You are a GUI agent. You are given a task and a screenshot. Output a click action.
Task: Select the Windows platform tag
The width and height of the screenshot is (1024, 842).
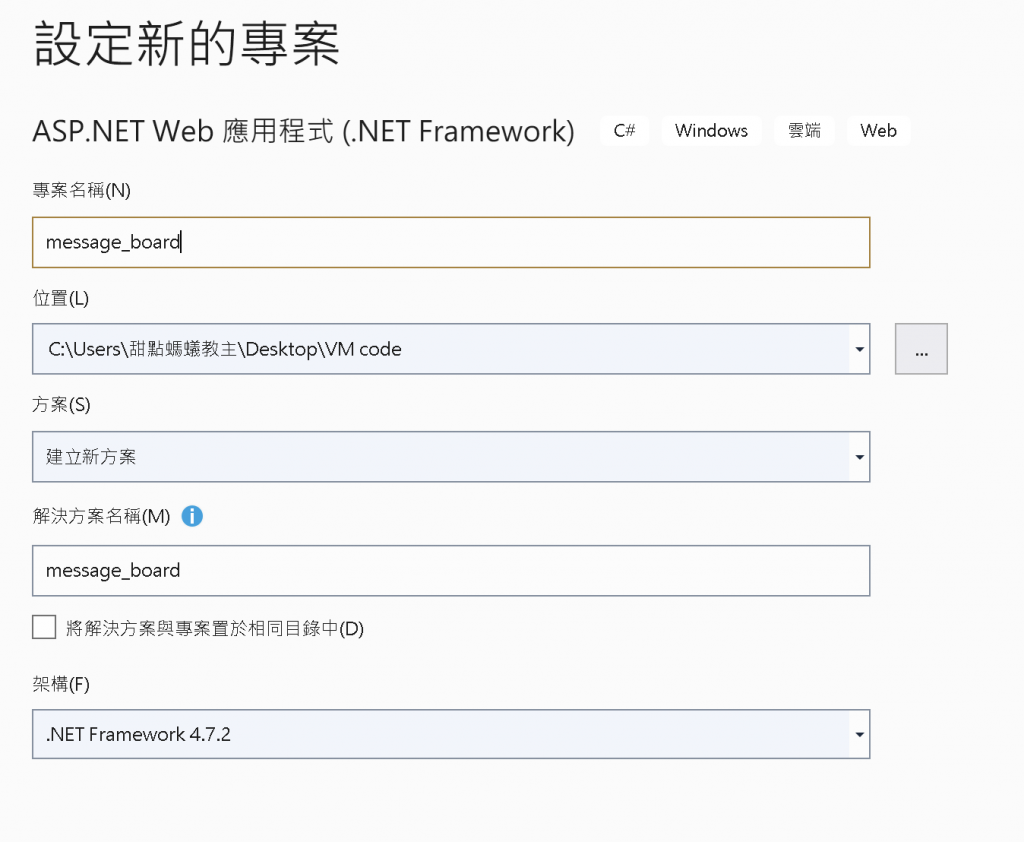click(711, 131)
